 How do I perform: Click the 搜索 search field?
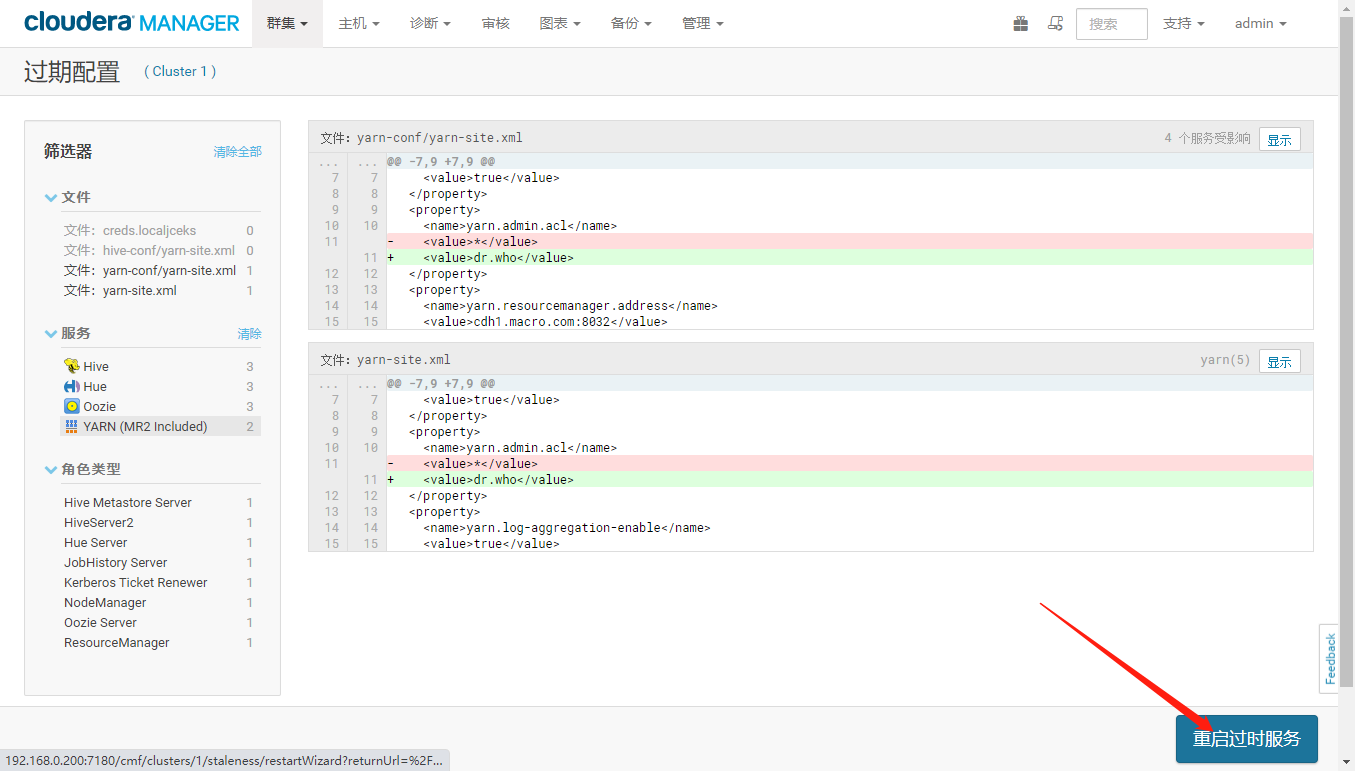coord(1111,24)
